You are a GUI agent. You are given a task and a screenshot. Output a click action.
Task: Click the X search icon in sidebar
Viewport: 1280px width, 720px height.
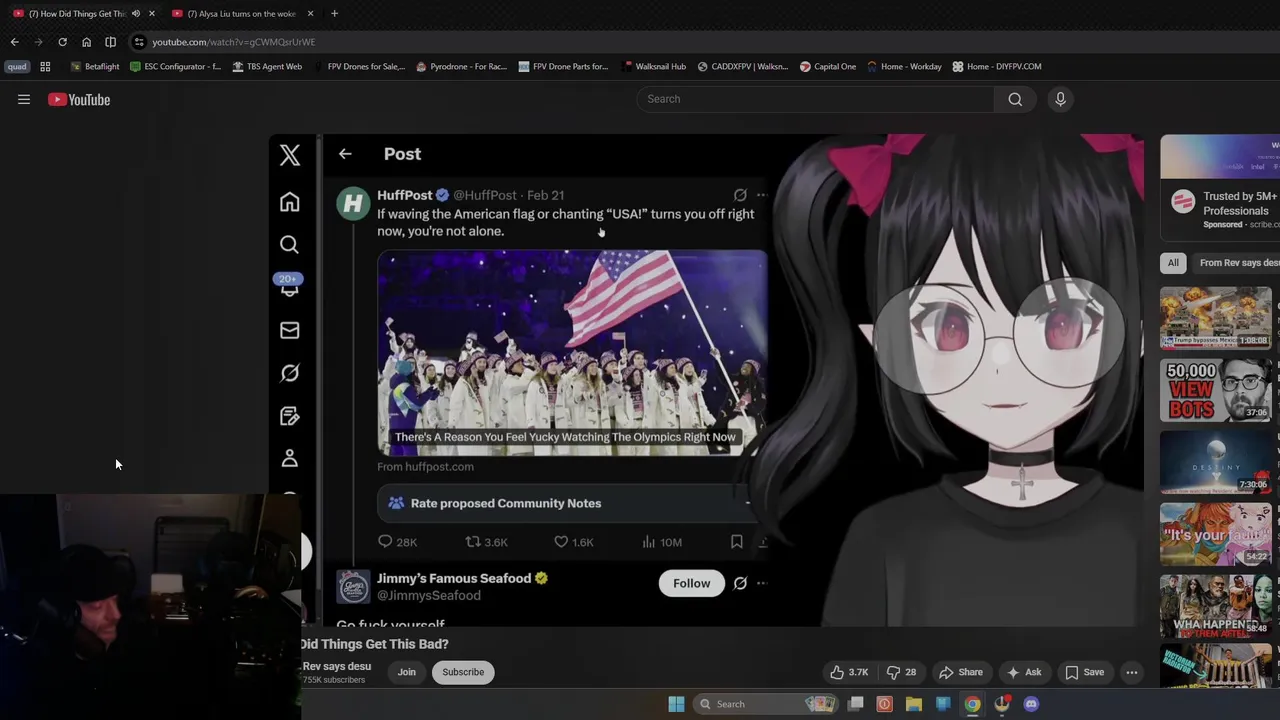coord(289,245)
